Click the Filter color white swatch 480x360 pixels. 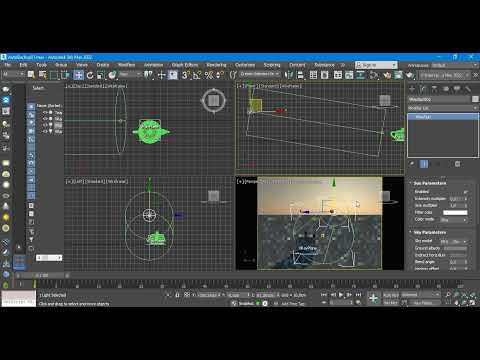pos(455,213)
